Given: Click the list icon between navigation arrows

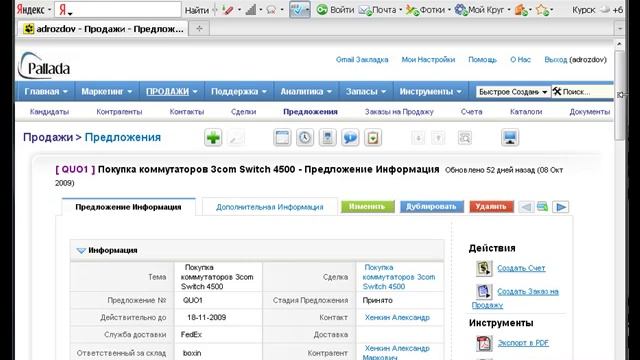Looking at the screenshot, I should (542, 207).
